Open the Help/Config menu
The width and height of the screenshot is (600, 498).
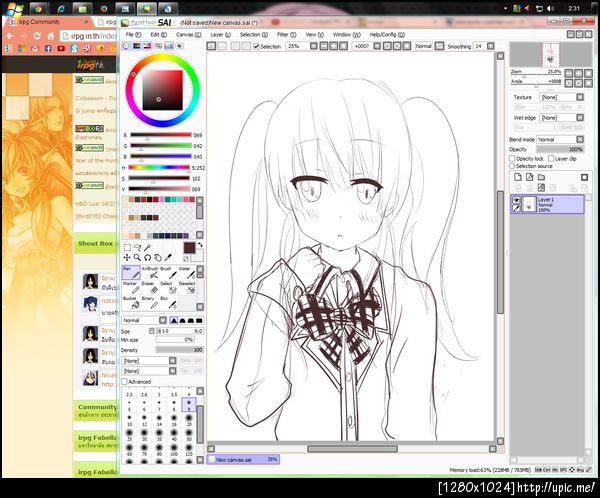387,34
